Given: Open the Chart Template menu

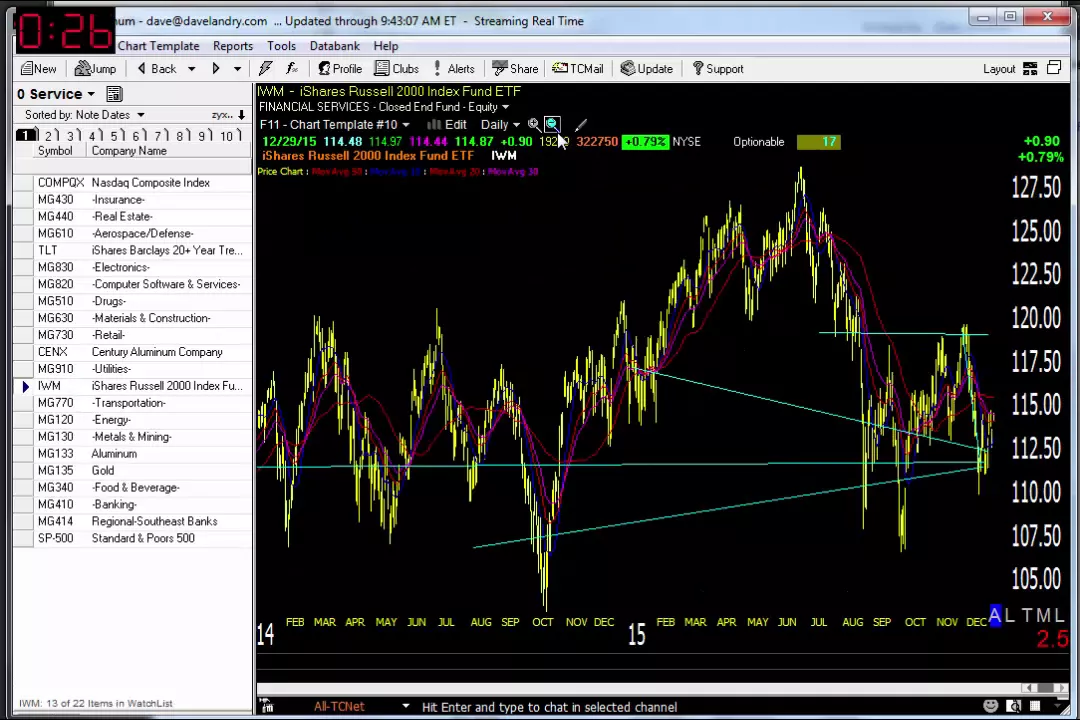Looking at the screenshot, I should pyautogui.click(x=158, y=46).
